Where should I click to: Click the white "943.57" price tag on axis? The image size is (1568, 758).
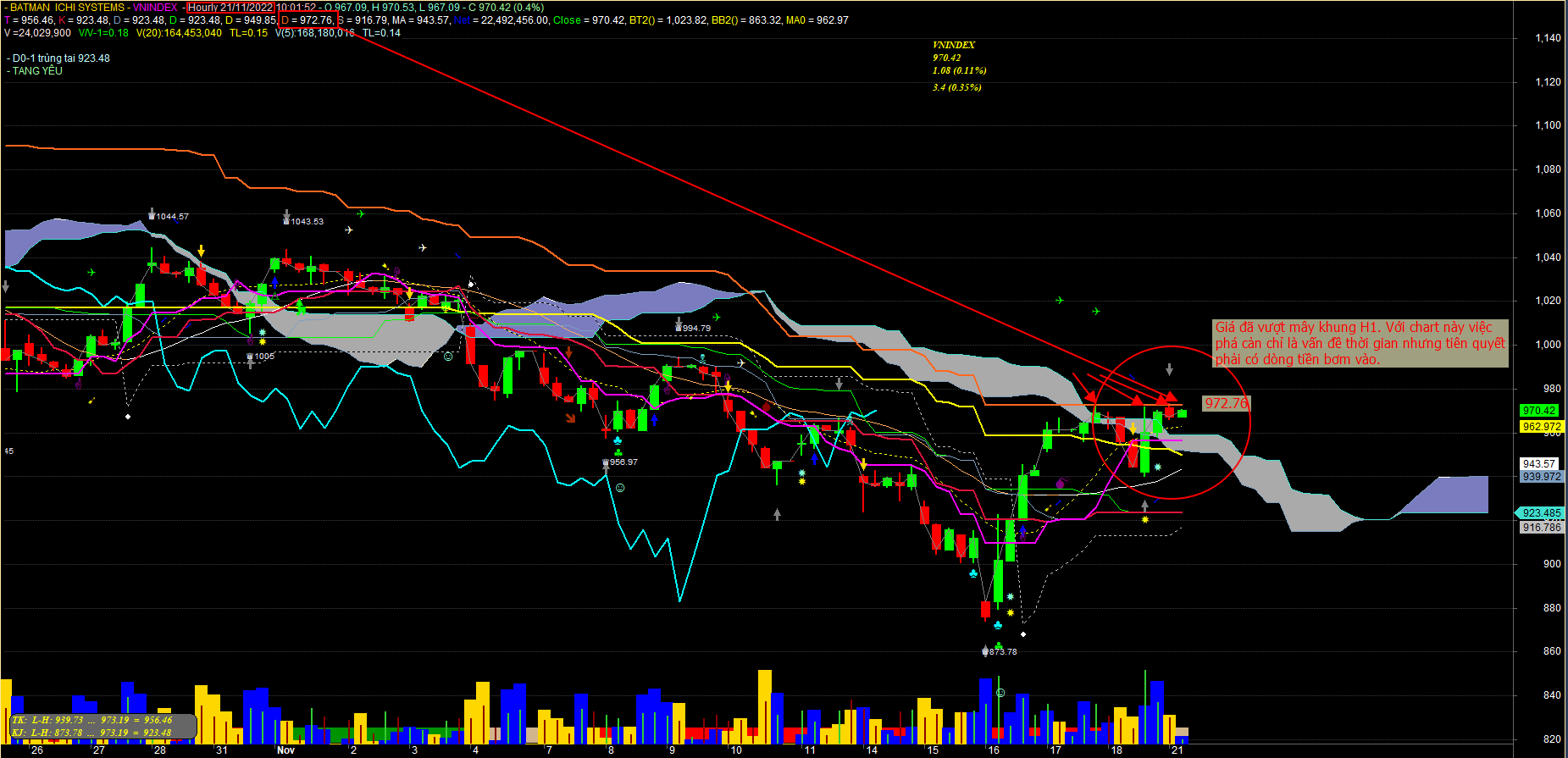coord(1539,464)
